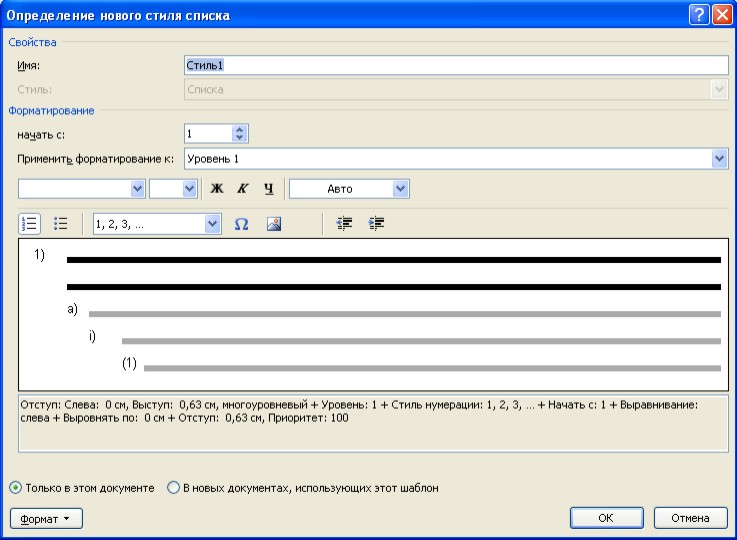Toggle bold formatting (Ж) button
The width and height of the screenshot is (737, 540).
[x=216, y=188]
